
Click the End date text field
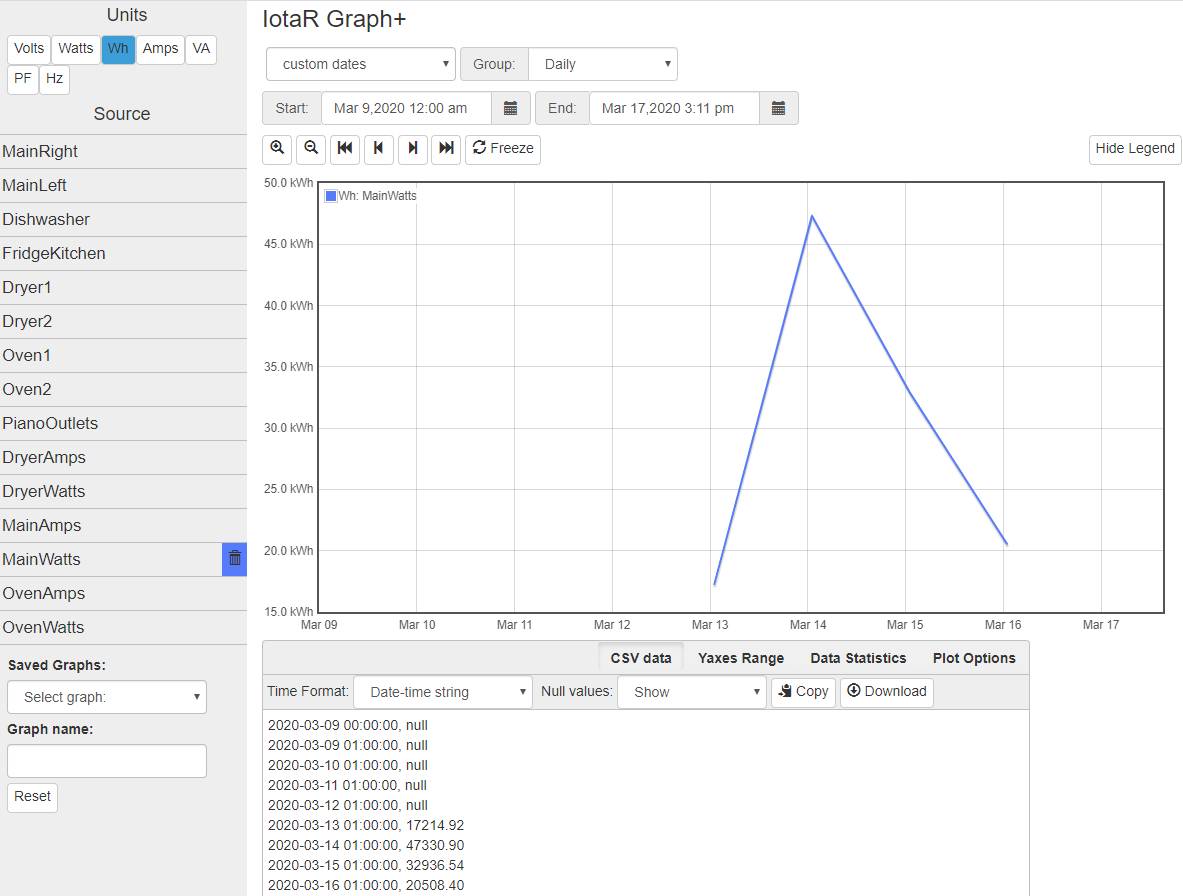[x=674, y=109]
